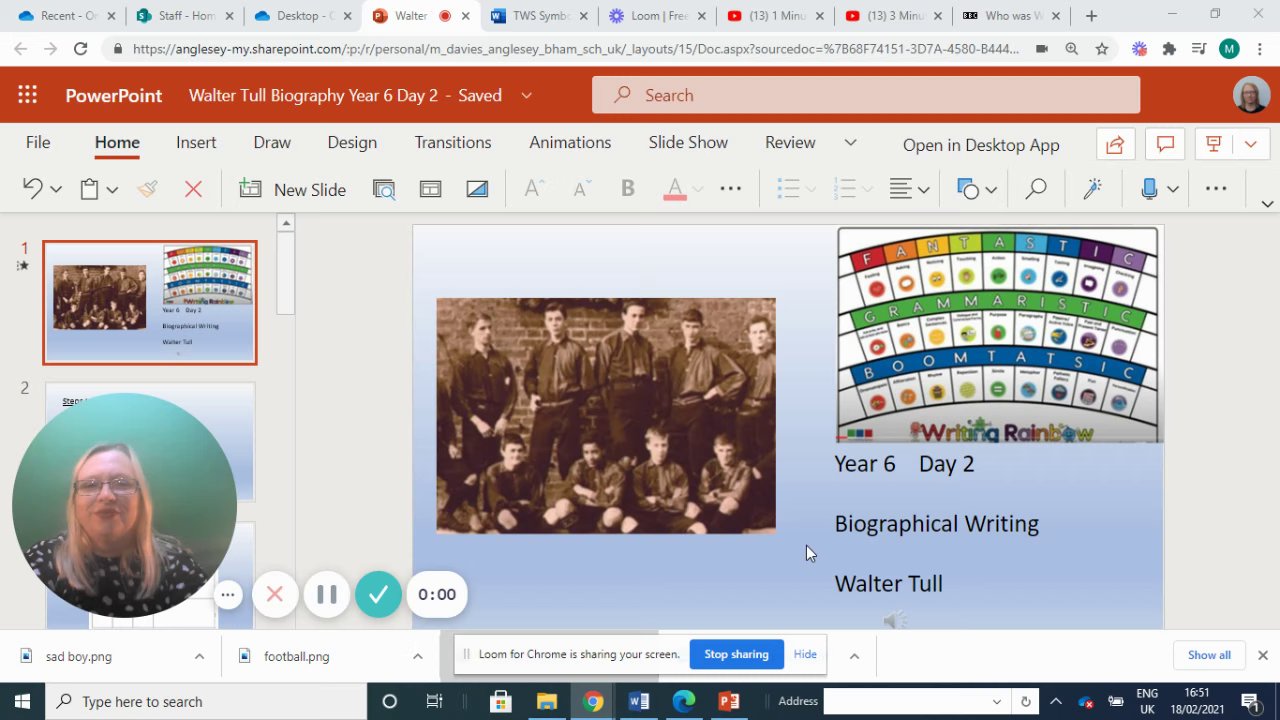This screenshot has height=720, width=1280.
Task: Toggle Bold formatting
Action: pyautogui.click(x=628, y=189)
